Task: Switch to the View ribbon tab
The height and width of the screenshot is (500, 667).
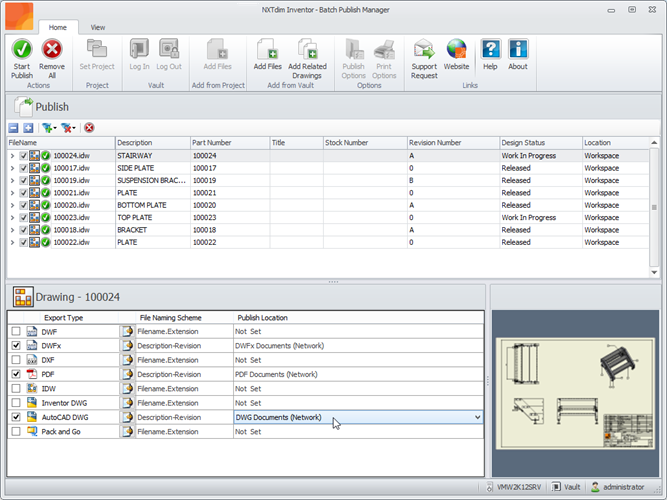Action: (x=97, y=27)
